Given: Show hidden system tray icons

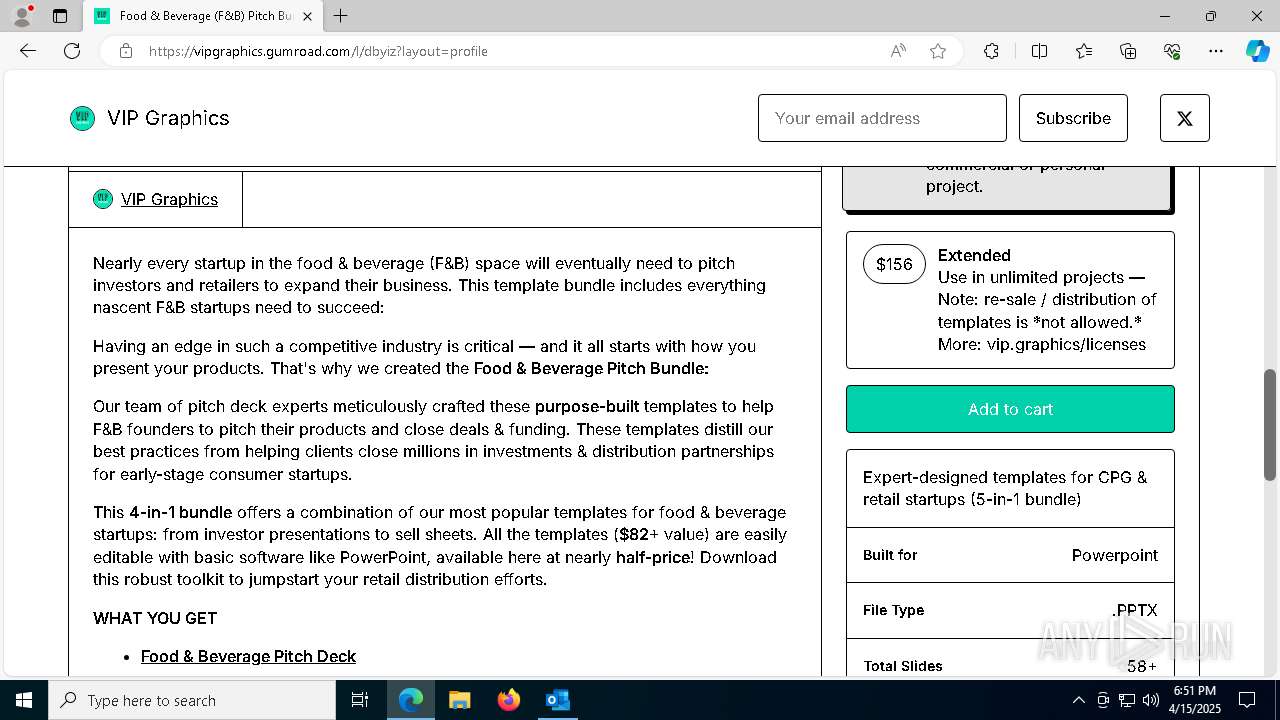Looking at the screenshot, I should coord(1078,700).
